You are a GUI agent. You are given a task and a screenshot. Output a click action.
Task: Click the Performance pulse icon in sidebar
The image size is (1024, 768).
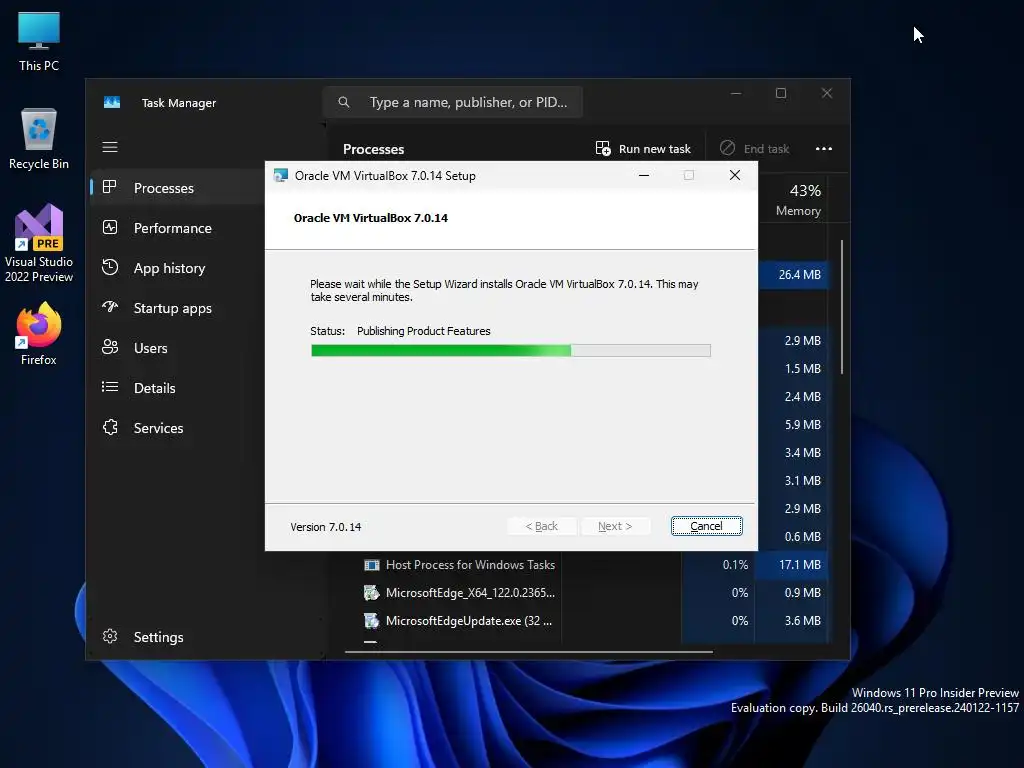pyautogui.click(x=110, y=227)
